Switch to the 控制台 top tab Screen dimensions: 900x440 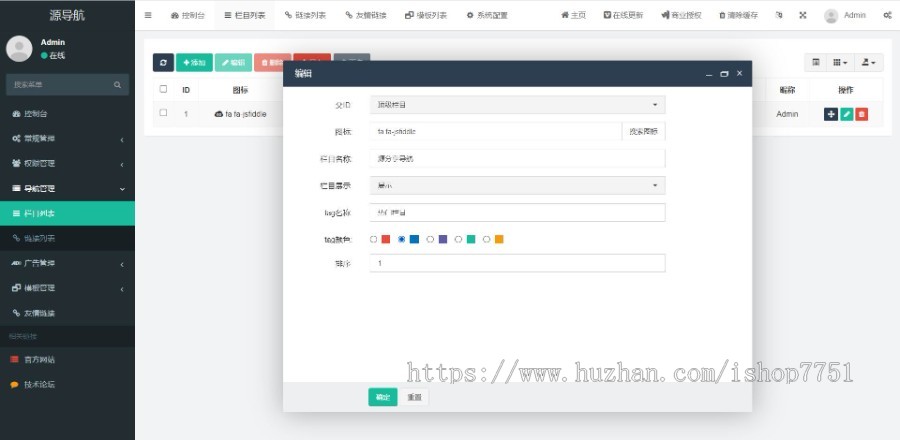tap(188, 15)
